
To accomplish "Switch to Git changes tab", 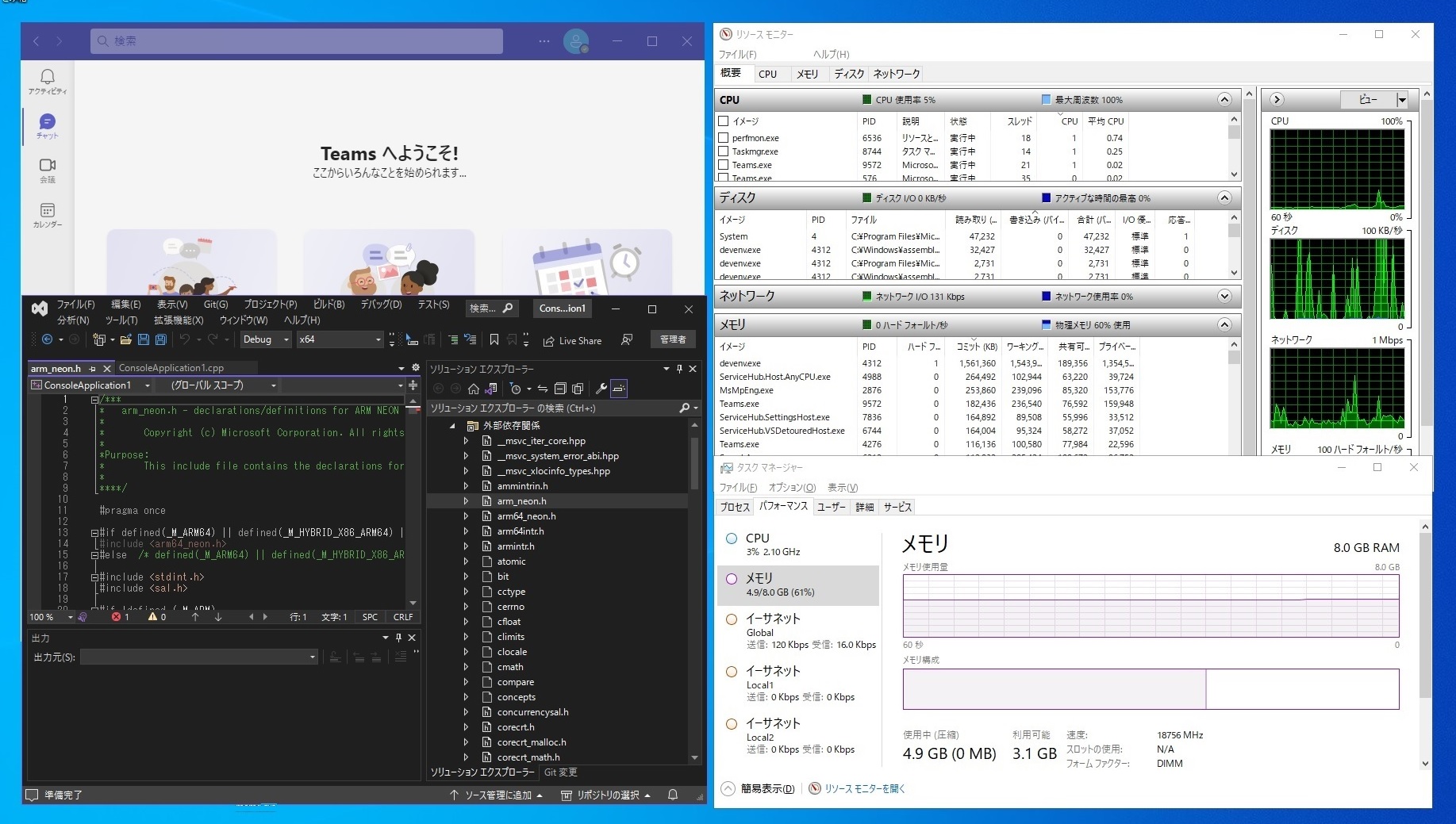I will pos(560,772).
